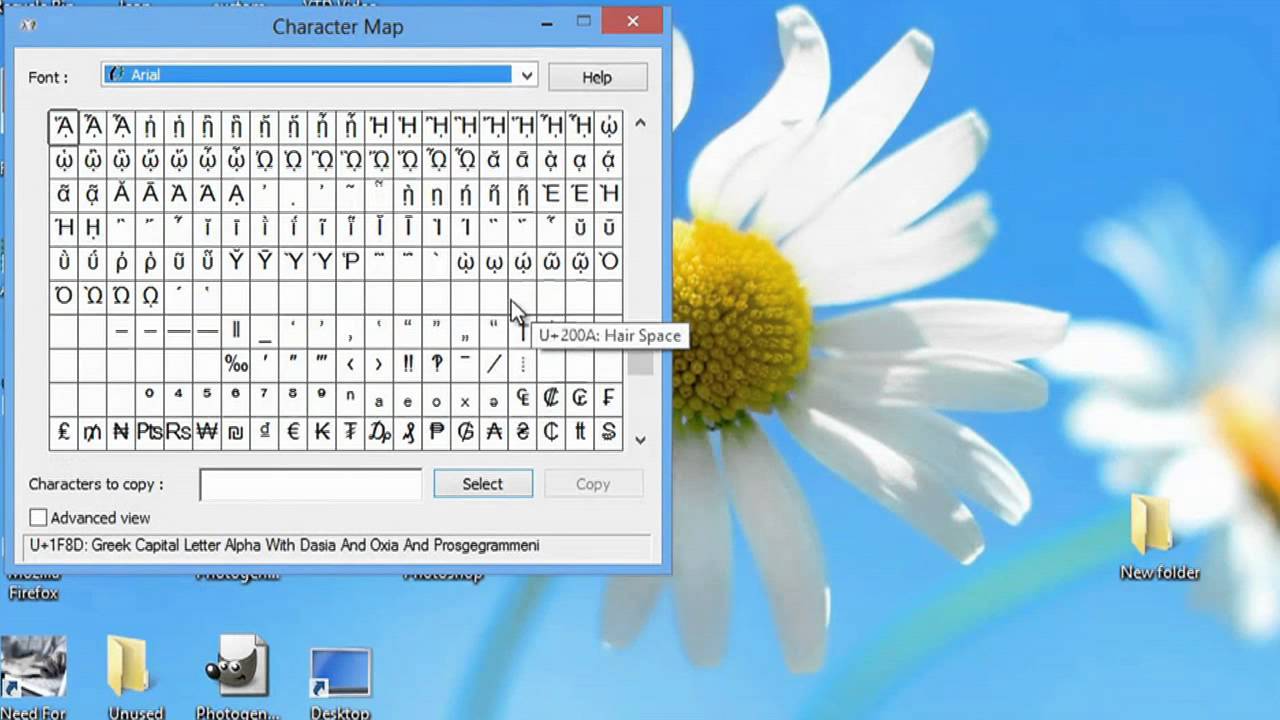This screenshot has height=720, width=1280.
Task: Click the character grid scroll-down arrow
Action: point(640,439)
